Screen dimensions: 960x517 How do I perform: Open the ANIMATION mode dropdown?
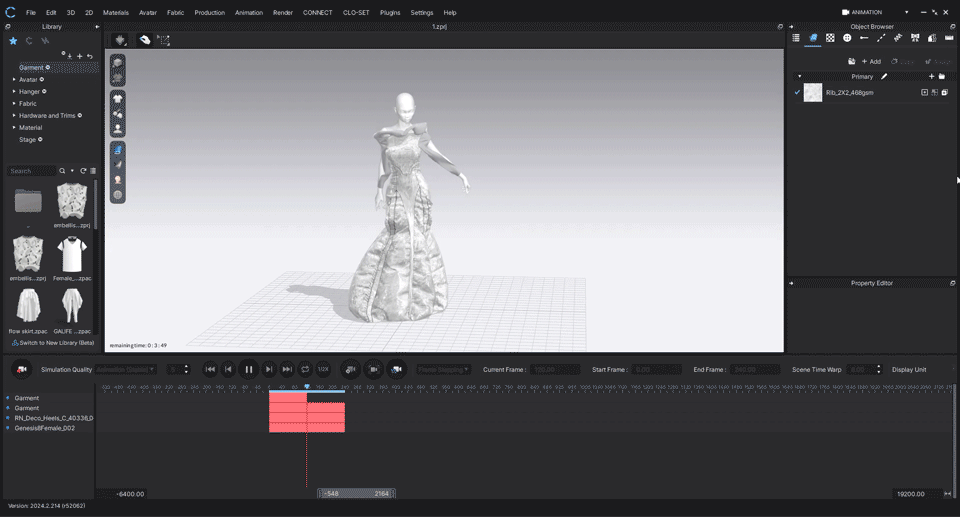click(907, 12)
